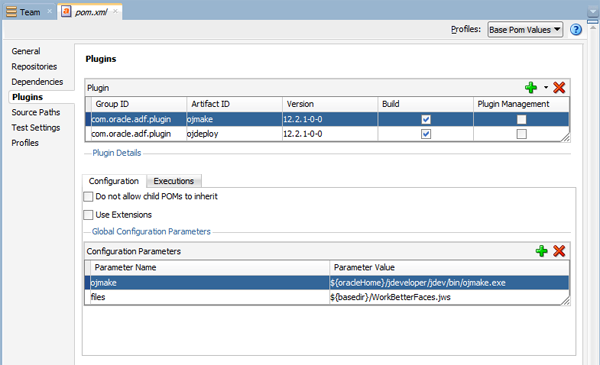This screenshot has height=365, width=600.
Task: Close the Team tab
Action: (49, 11)
